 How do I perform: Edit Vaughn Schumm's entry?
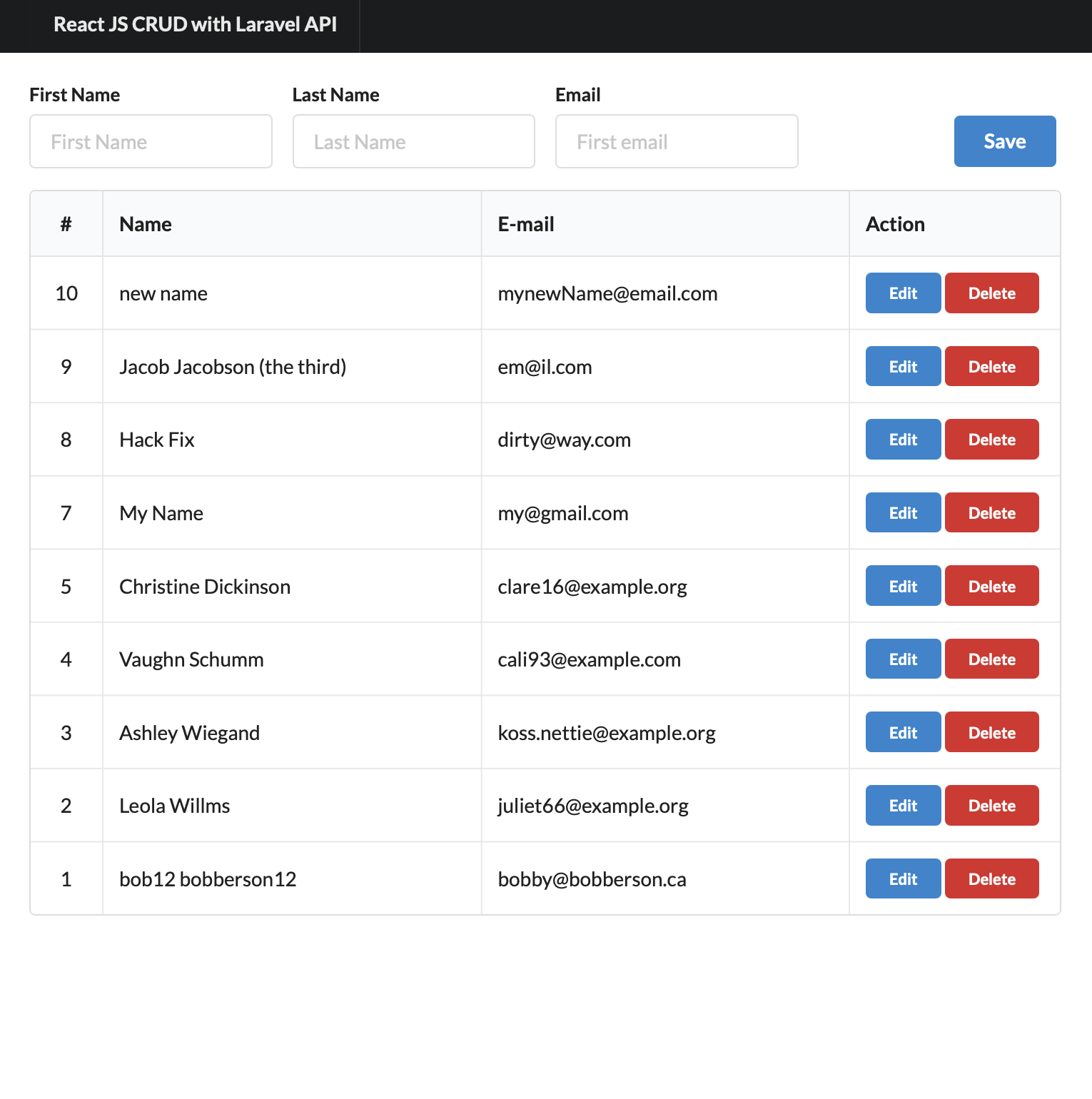click(902, 659)
